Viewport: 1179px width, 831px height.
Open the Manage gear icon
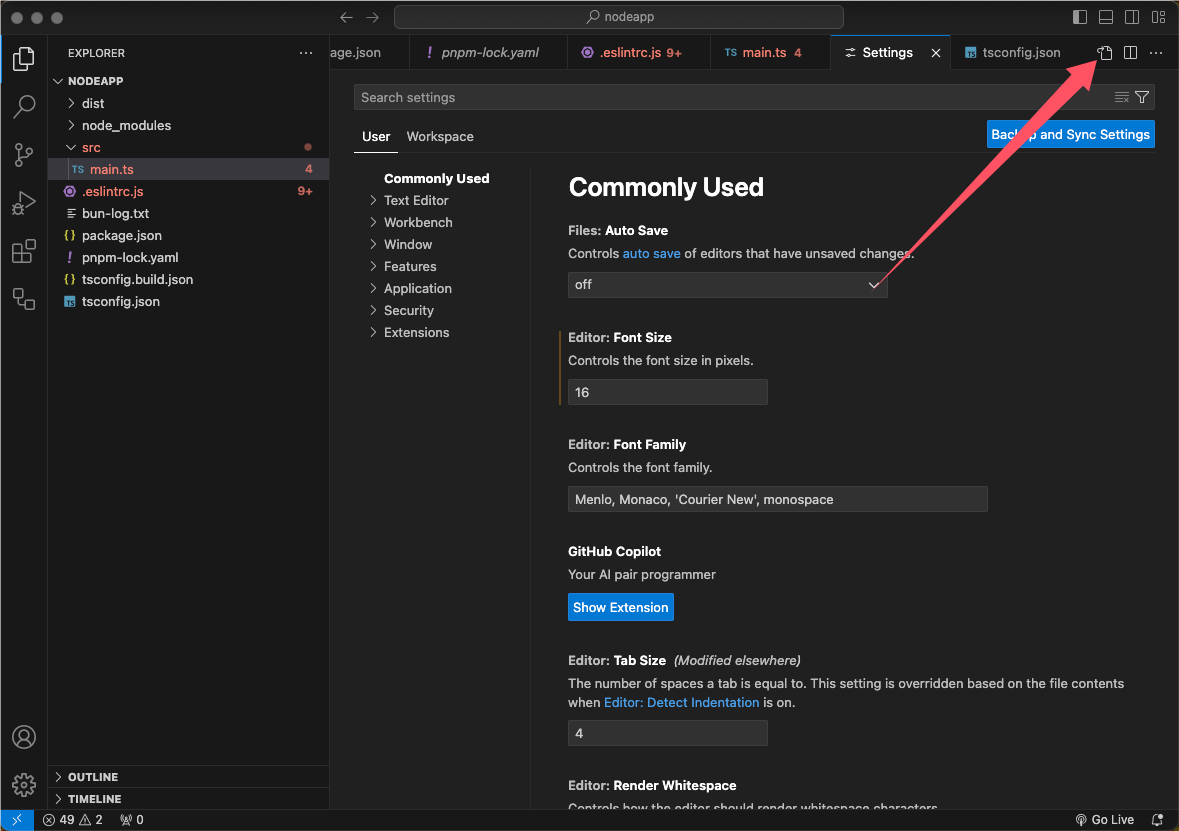(x=24, y=784)
